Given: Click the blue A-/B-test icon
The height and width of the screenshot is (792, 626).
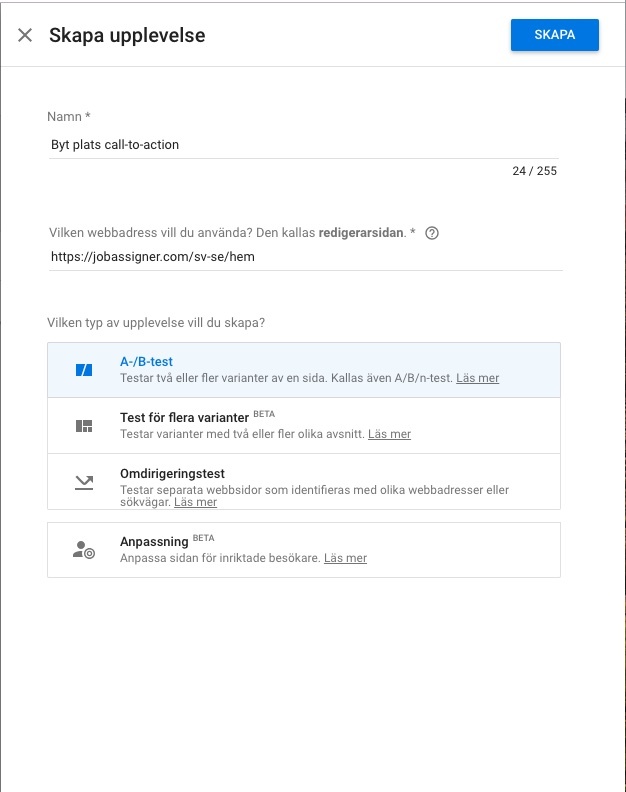Looking at the screenshot, I should [84, 370].
